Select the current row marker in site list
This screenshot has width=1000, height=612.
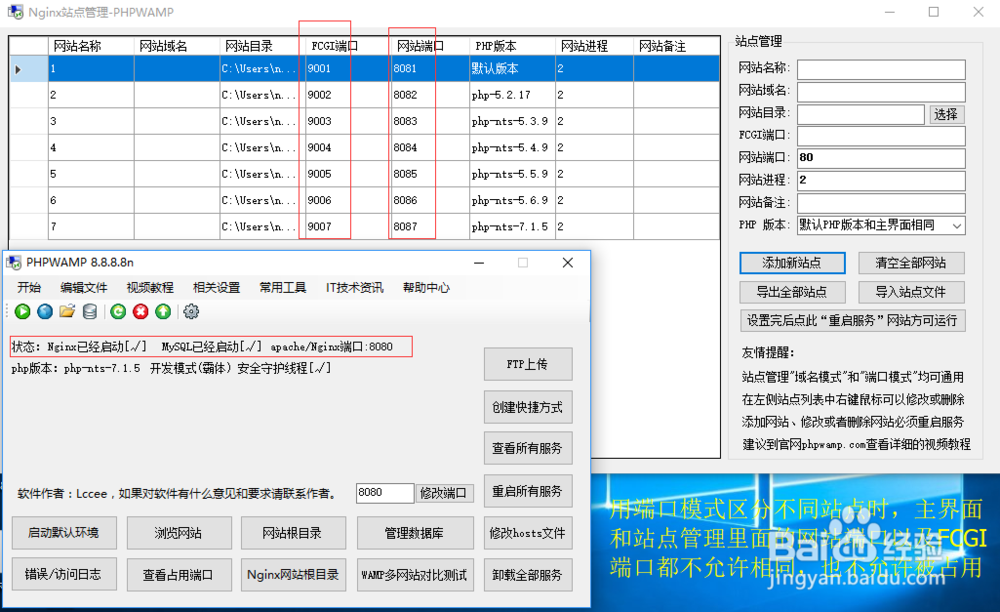point(19,68)
